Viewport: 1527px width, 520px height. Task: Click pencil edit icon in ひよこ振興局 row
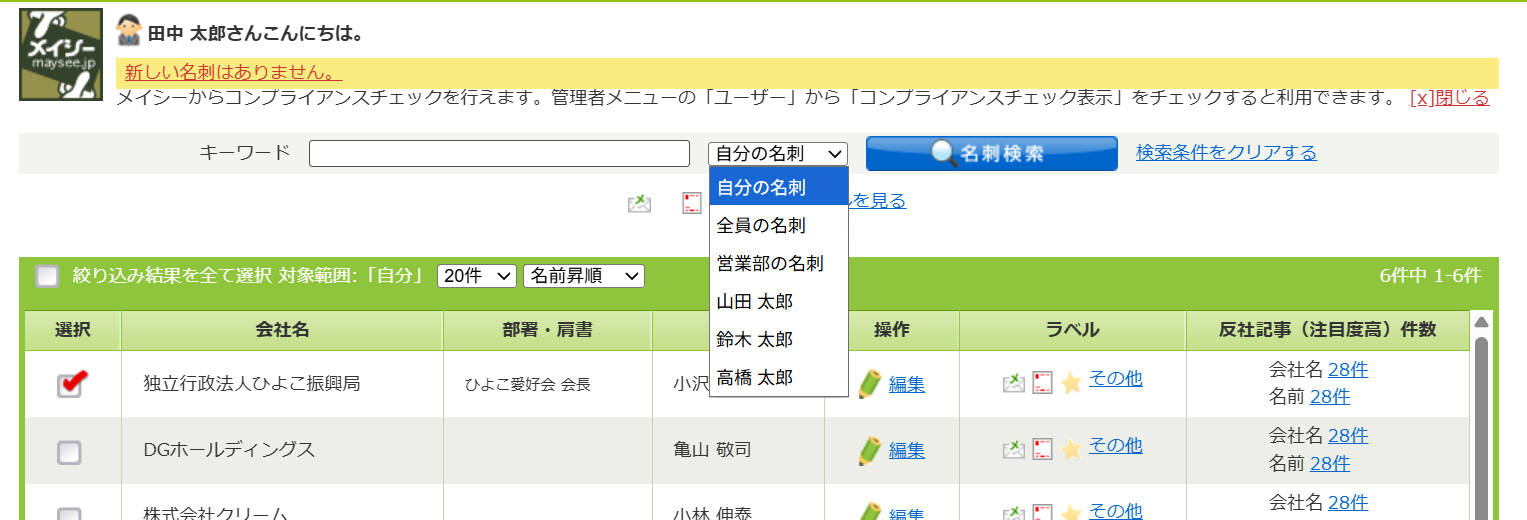click(x=869, y=384)
